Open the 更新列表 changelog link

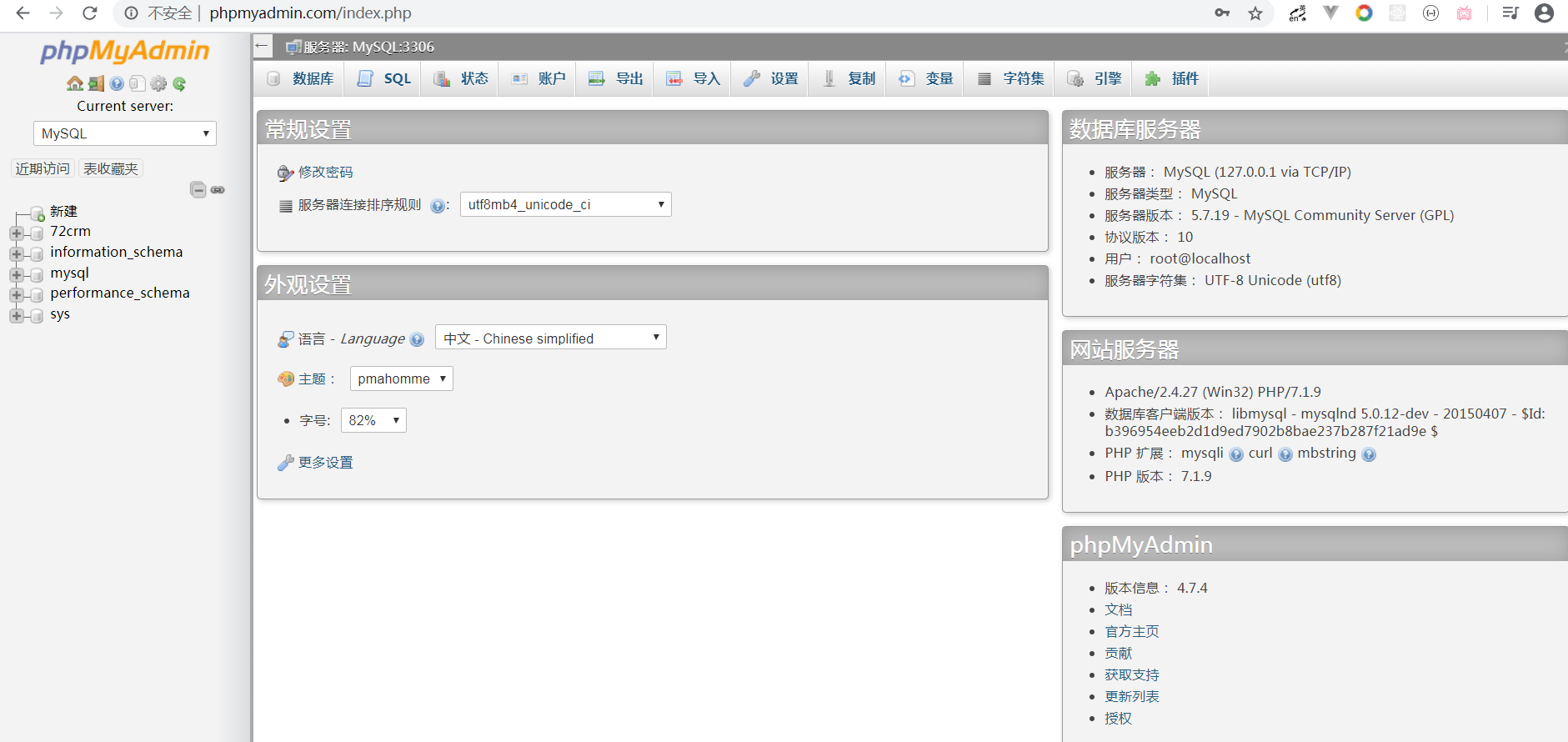1132,696
